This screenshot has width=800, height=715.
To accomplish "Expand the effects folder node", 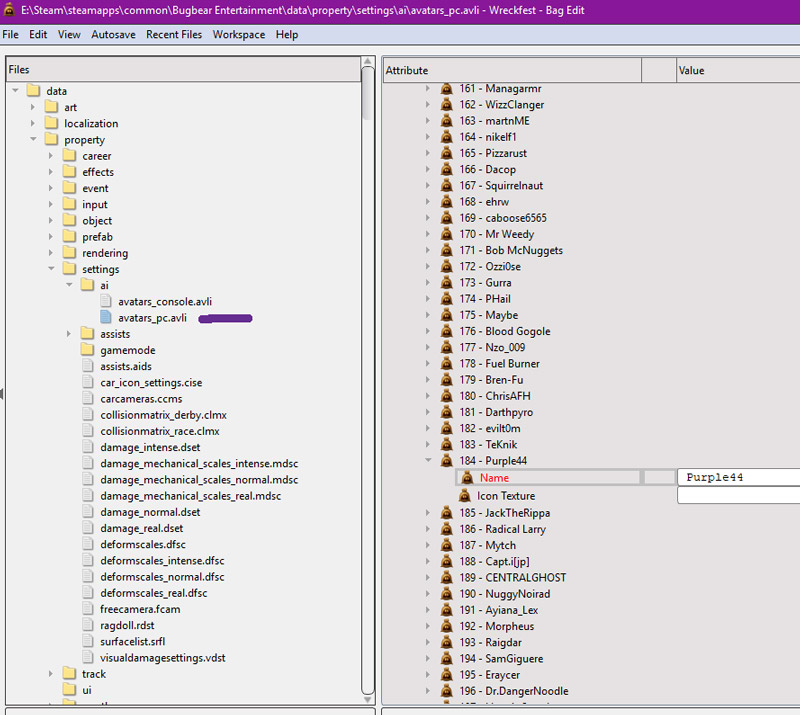I will click(x=51, y=172).
